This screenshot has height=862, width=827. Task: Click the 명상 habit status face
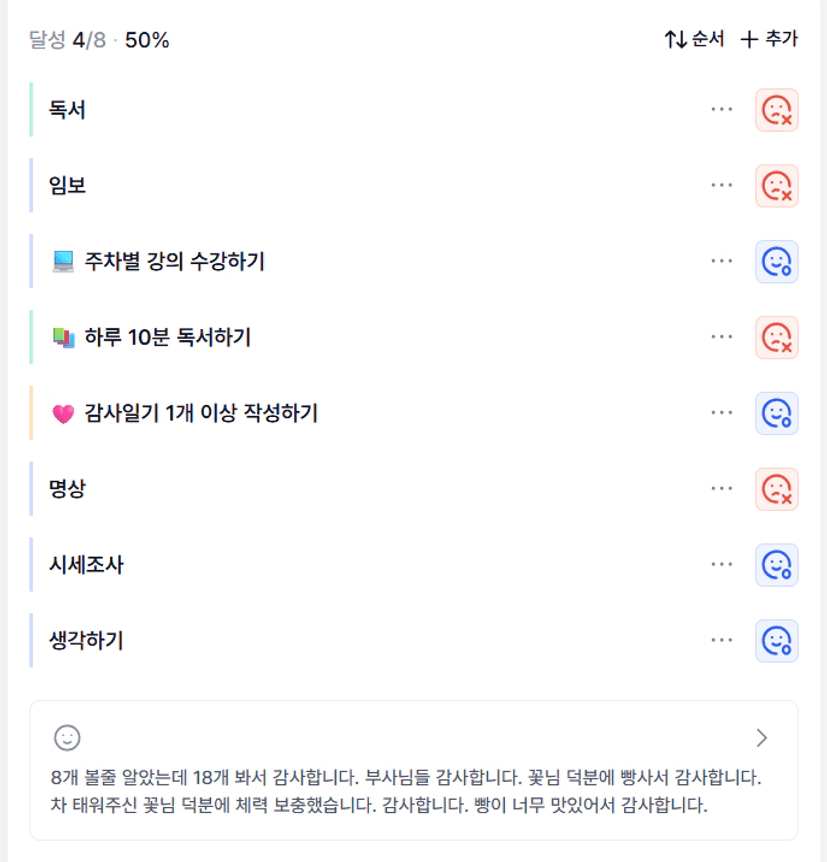[x=776, y=489]
